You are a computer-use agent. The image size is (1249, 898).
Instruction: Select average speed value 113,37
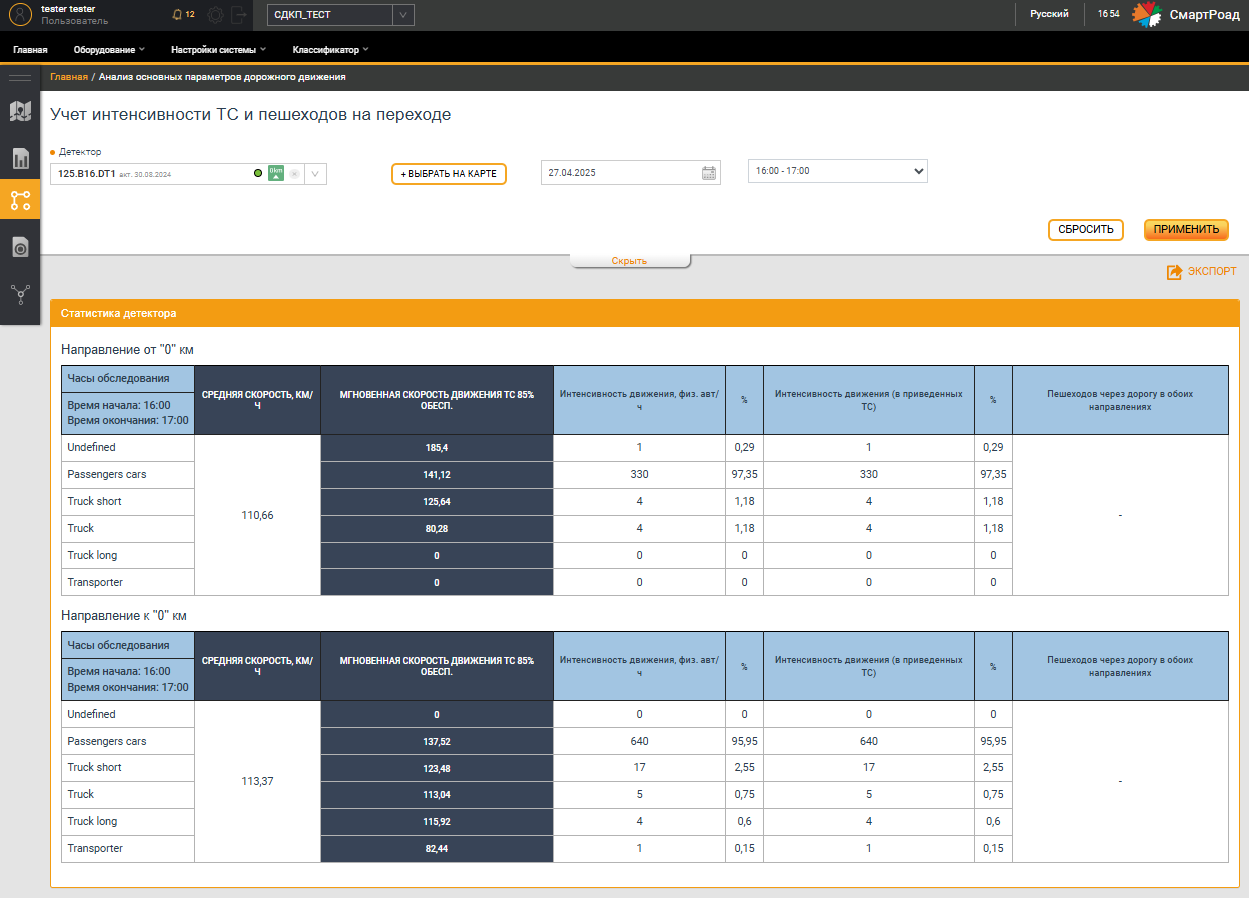[x=257, y=781]
